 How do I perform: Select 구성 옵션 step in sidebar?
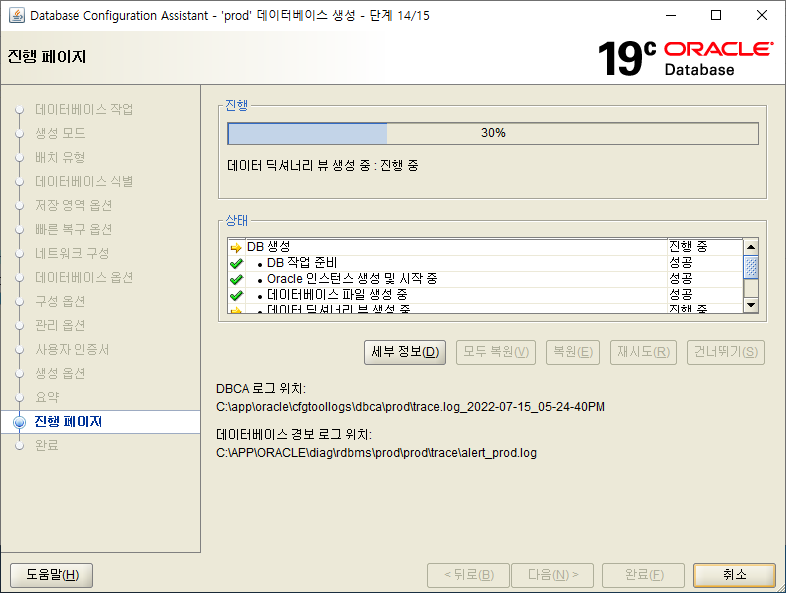pos(60,302)
